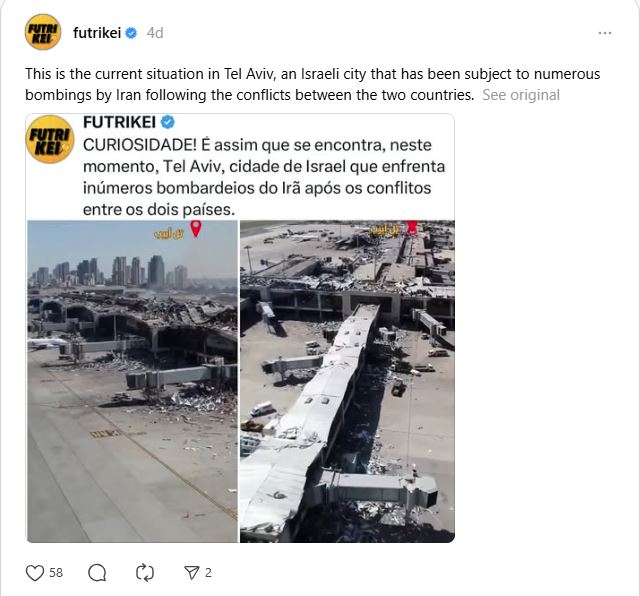Click the FUTRIKEI heading in embedded image
The width and height of the screenshot is (640, 596).
119,122
